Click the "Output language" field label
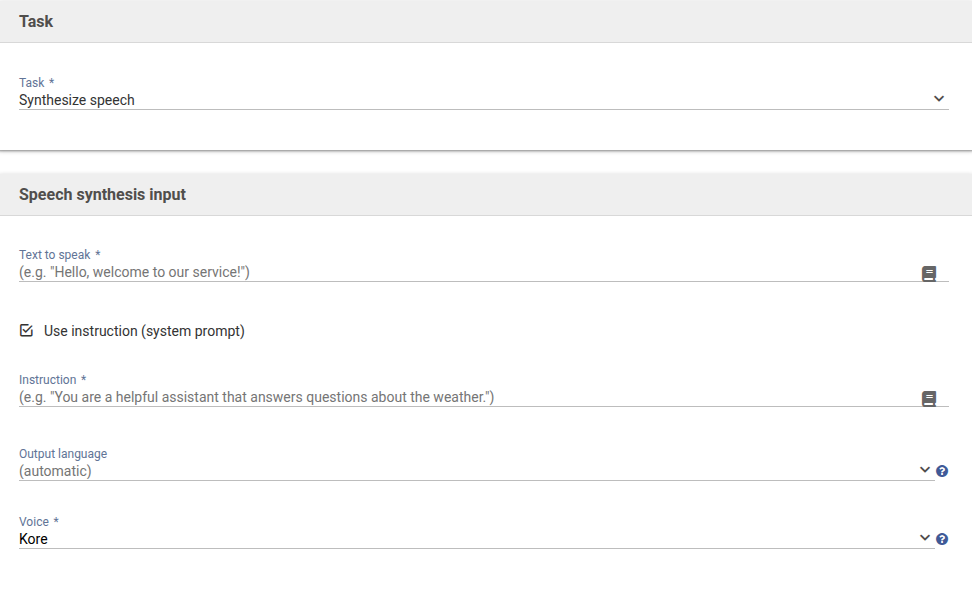This screenshot has width=972, height=589. 63,454
